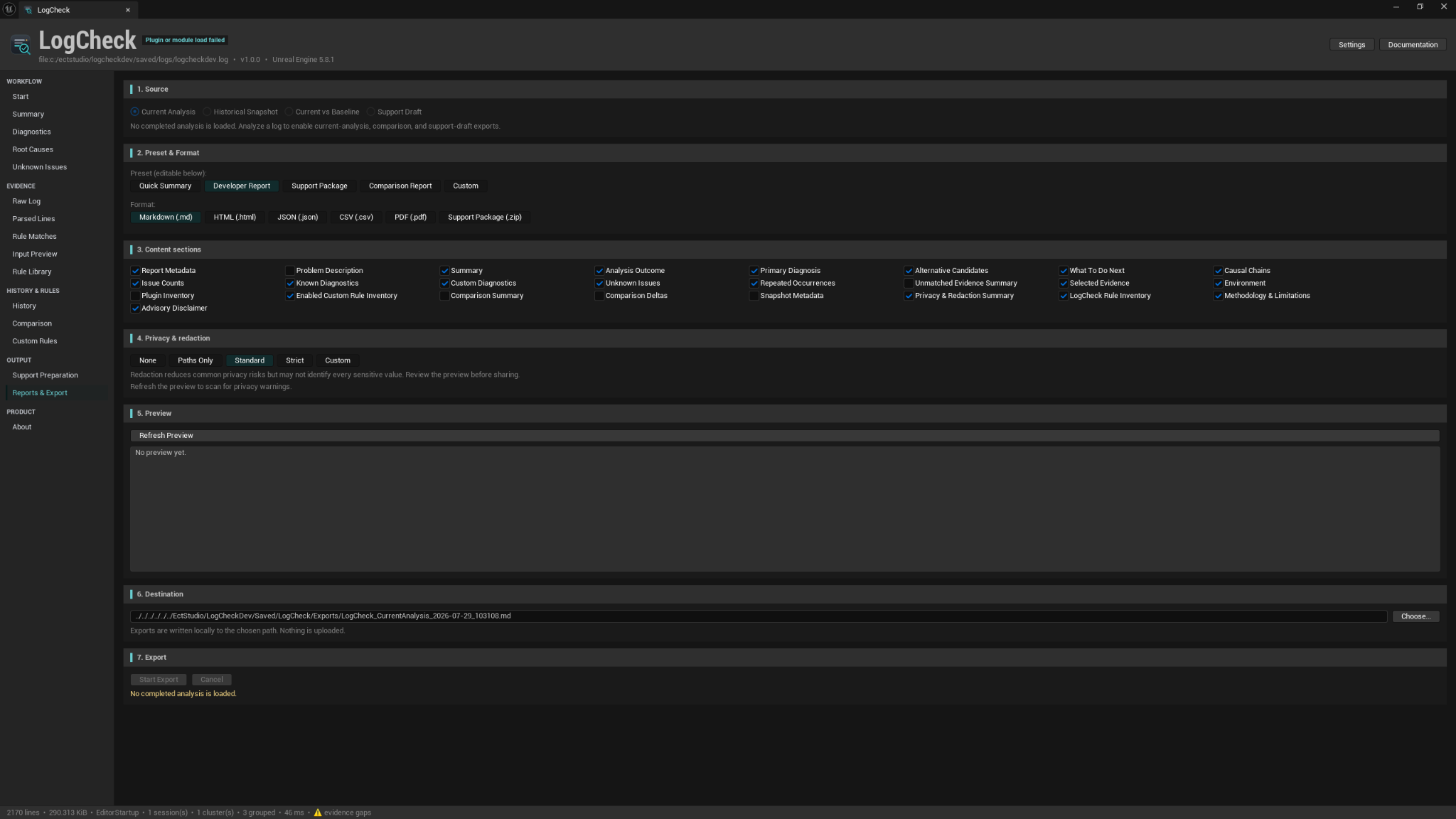Enable Comparison Summary section
Viewport: 1456px width, 819px height.
coord(444,296)
